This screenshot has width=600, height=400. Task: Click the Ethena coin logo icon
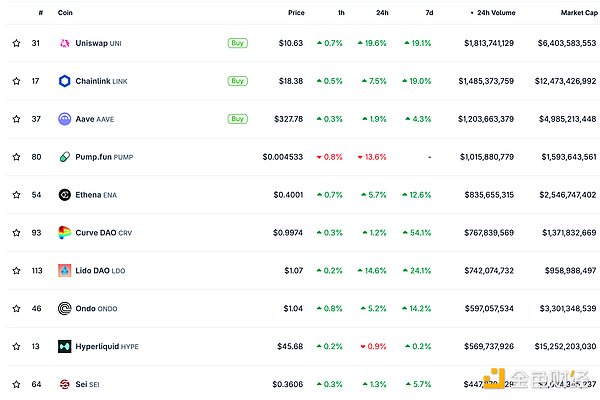click(65, 195)
